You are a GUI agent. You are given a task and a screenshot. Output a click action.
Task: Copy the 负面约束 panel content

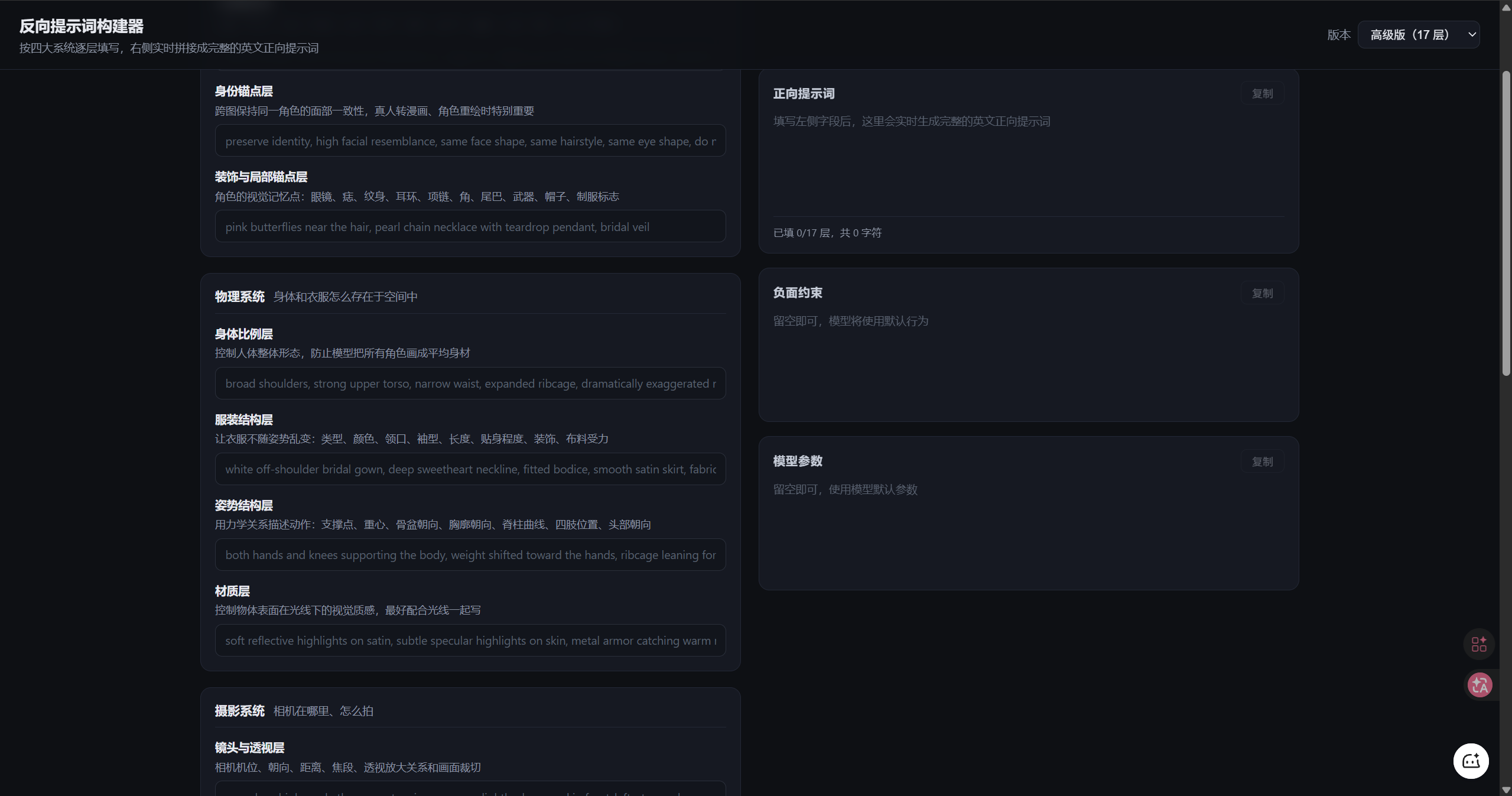[x=1262, y=293]
